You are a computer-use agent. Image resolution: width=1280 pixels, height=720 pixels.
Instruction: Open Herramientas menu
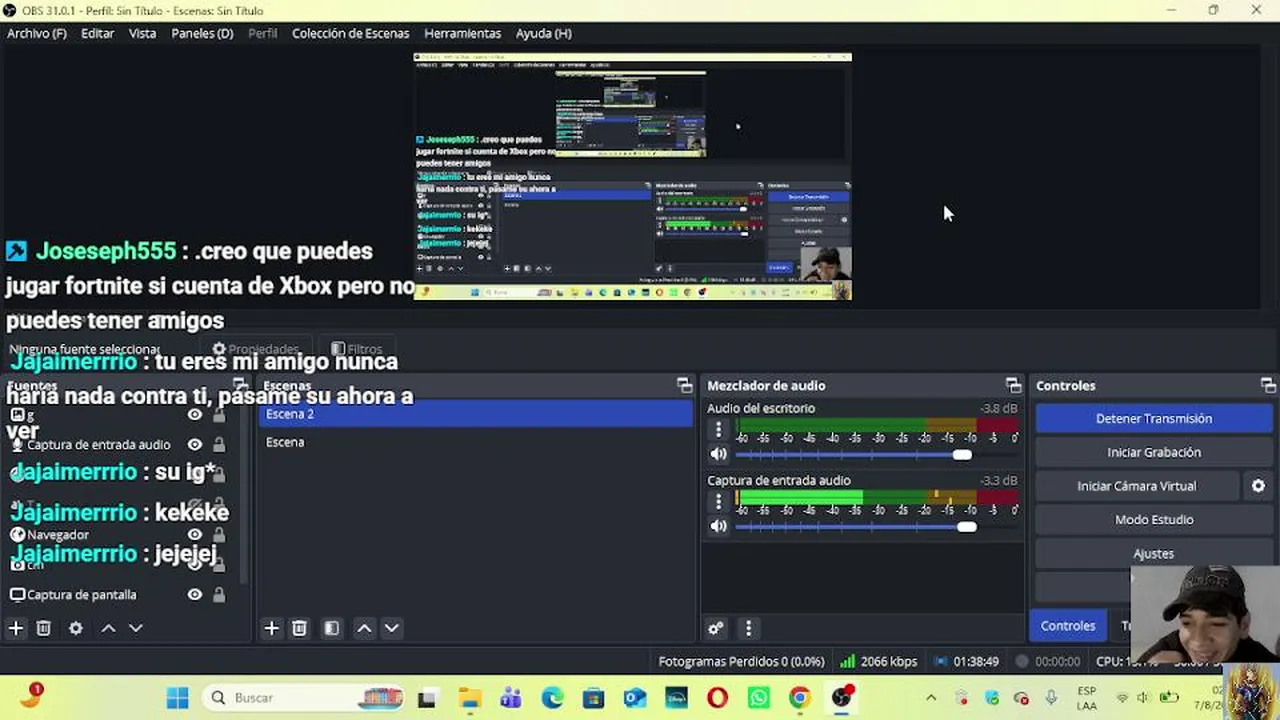[x=462, y=33]
